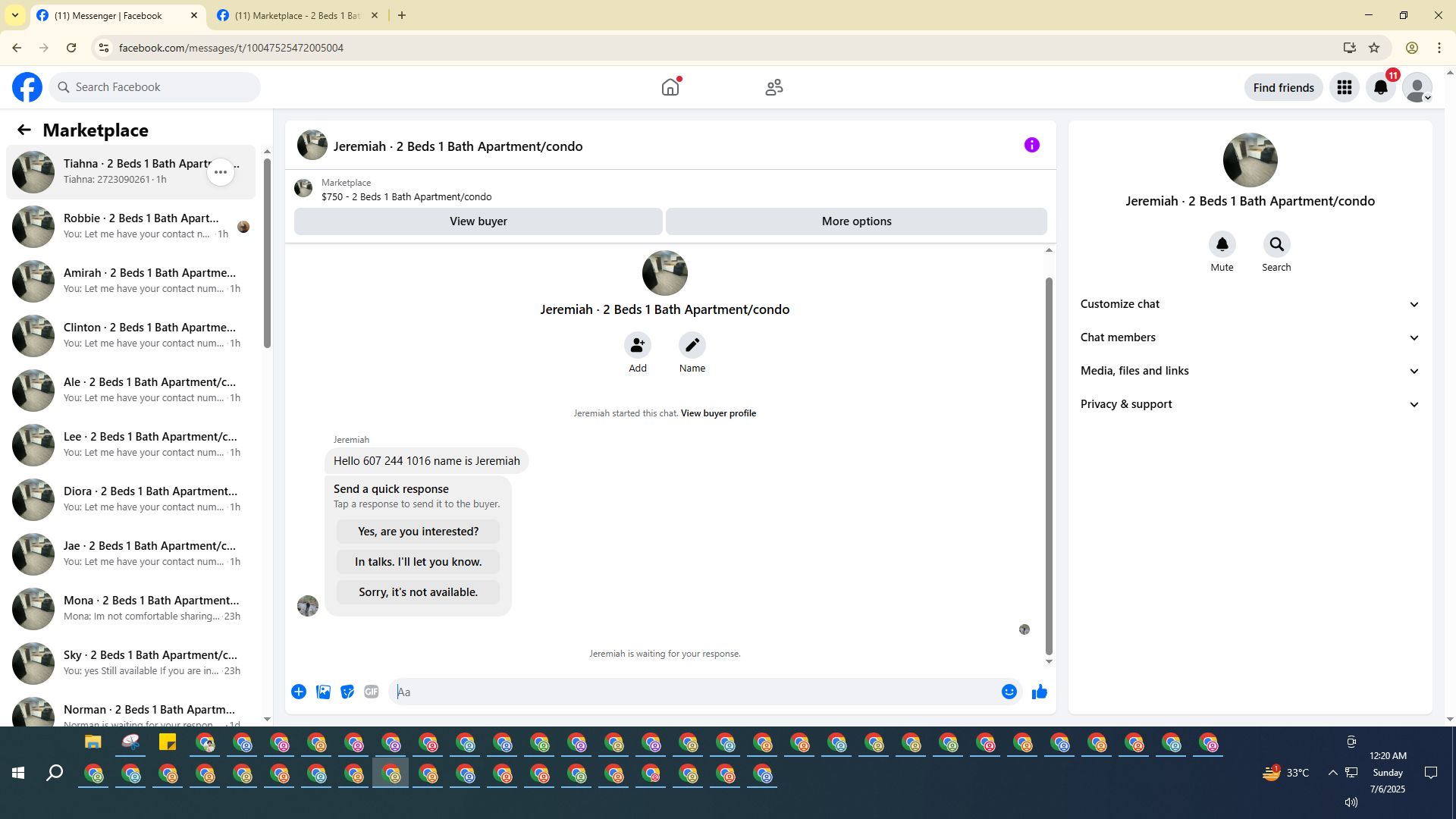Click the purple conversation information icon

click(1031, 145)
